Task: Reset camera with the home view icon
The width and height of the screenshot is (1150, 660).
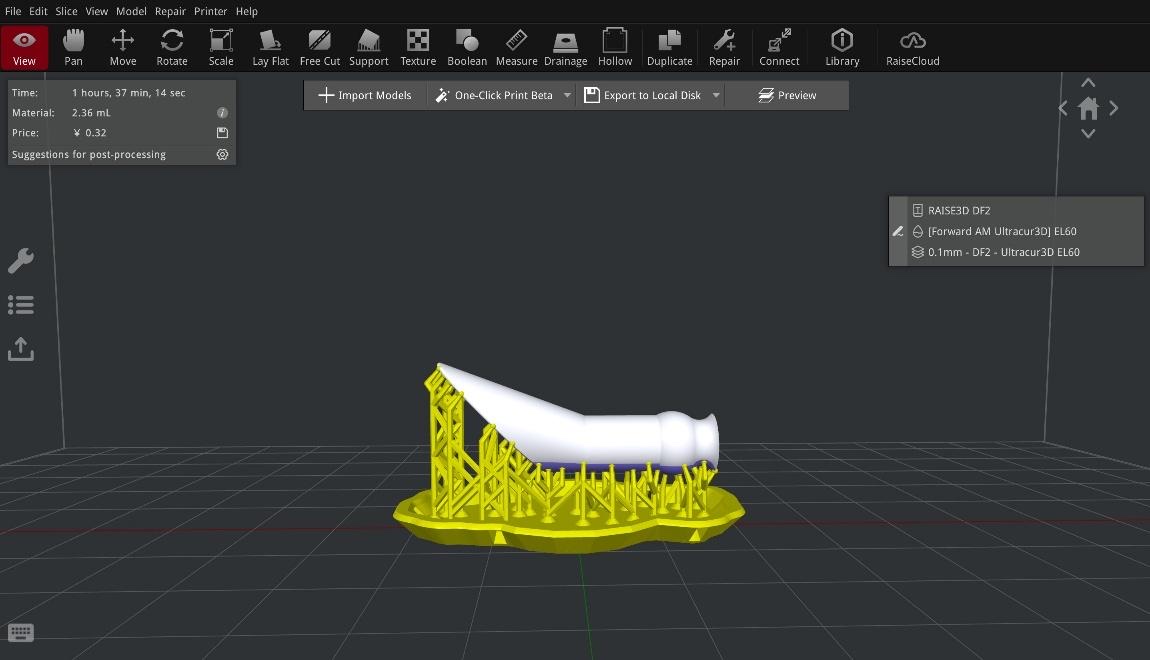Action: (1088, 108)
